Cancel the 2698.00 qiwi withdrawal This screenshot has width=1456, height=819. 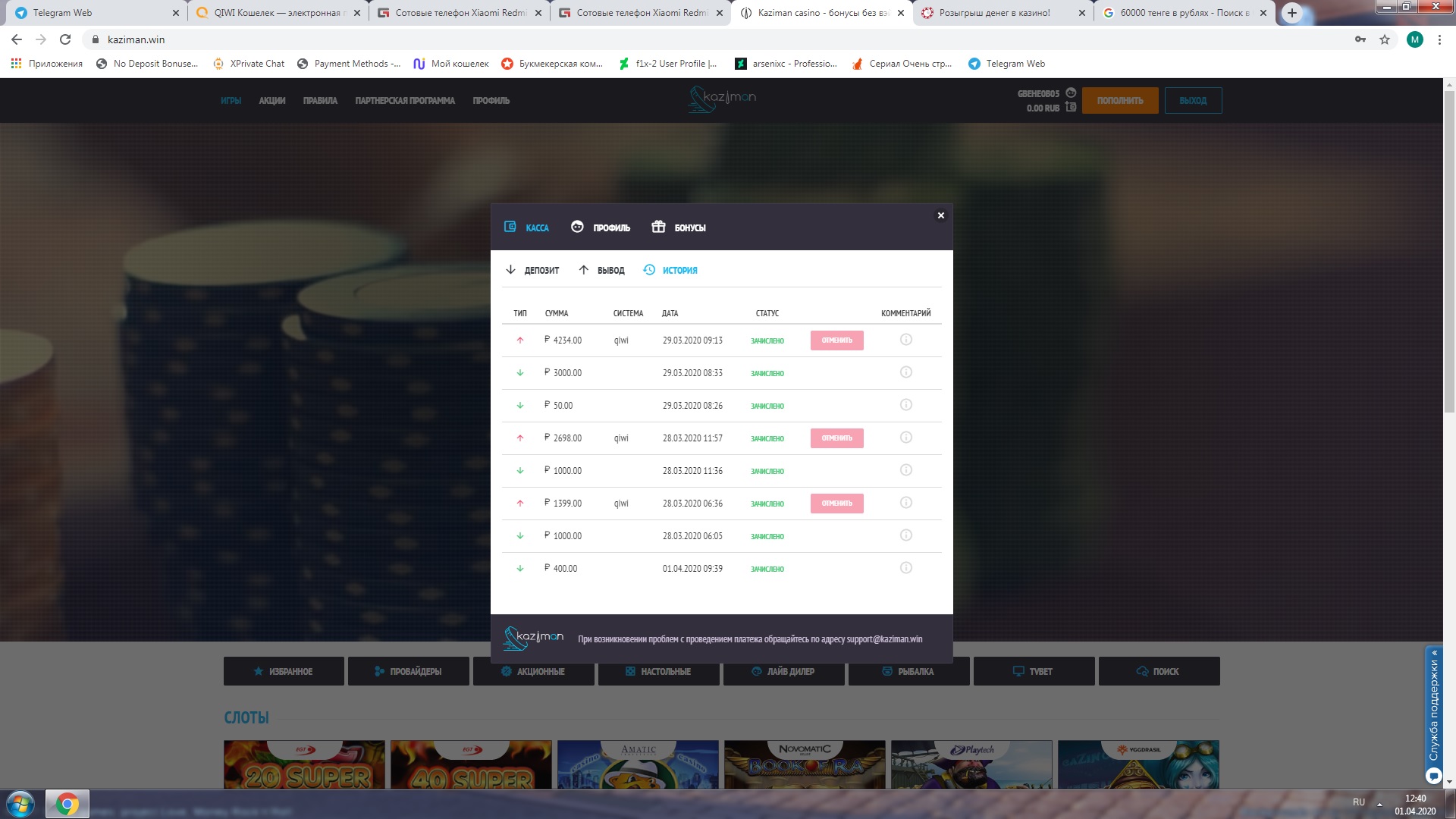(836, 438)
